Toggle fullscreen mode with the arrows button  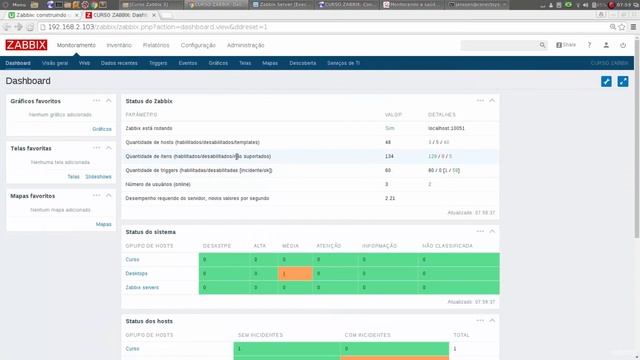(x=623, y=81)
